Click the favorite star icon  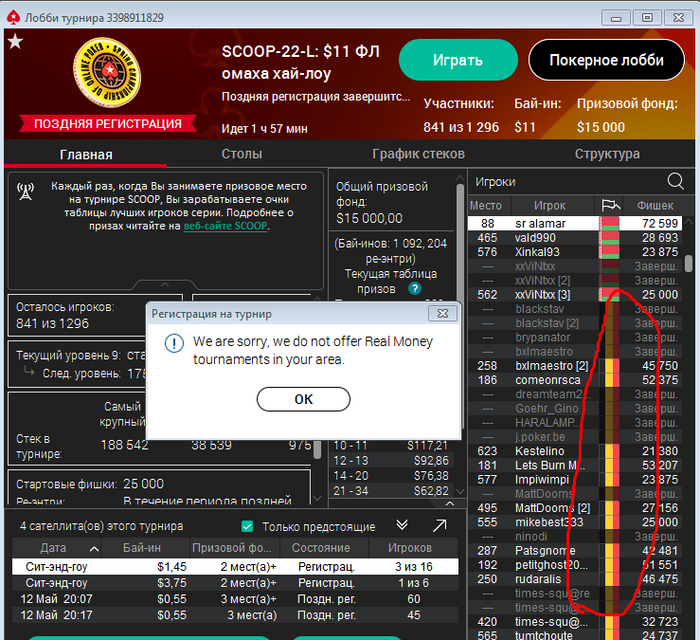[x=15, y=42]
